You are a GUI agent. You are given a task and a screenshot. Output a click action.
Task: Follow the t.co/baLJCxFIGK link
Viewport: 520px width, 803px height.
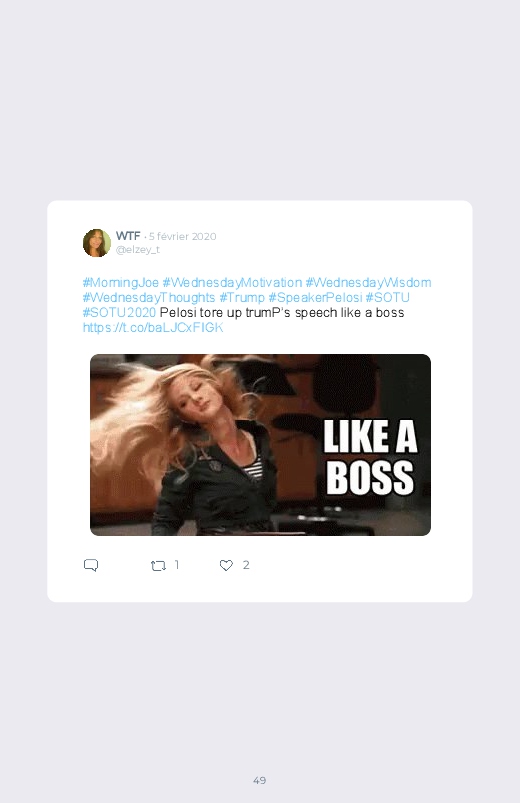(153, 328)
